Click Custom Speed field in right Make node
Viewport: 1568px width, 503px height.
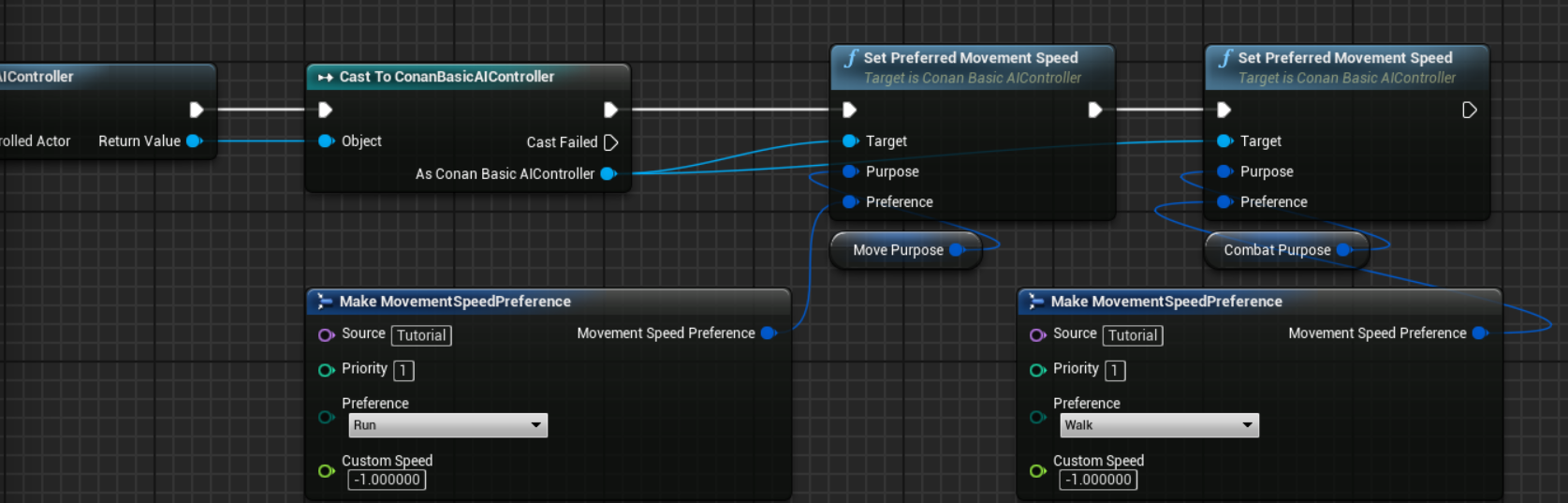pyautogui.click(x=1098, y=480)
